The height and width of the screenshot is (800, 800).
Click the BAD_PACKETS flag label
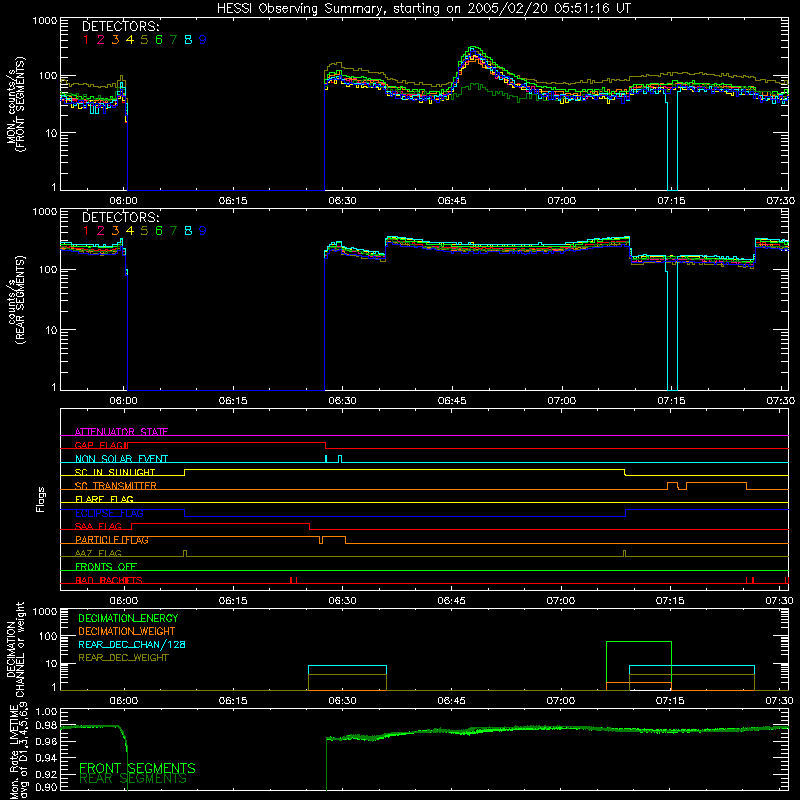[109, 580]
